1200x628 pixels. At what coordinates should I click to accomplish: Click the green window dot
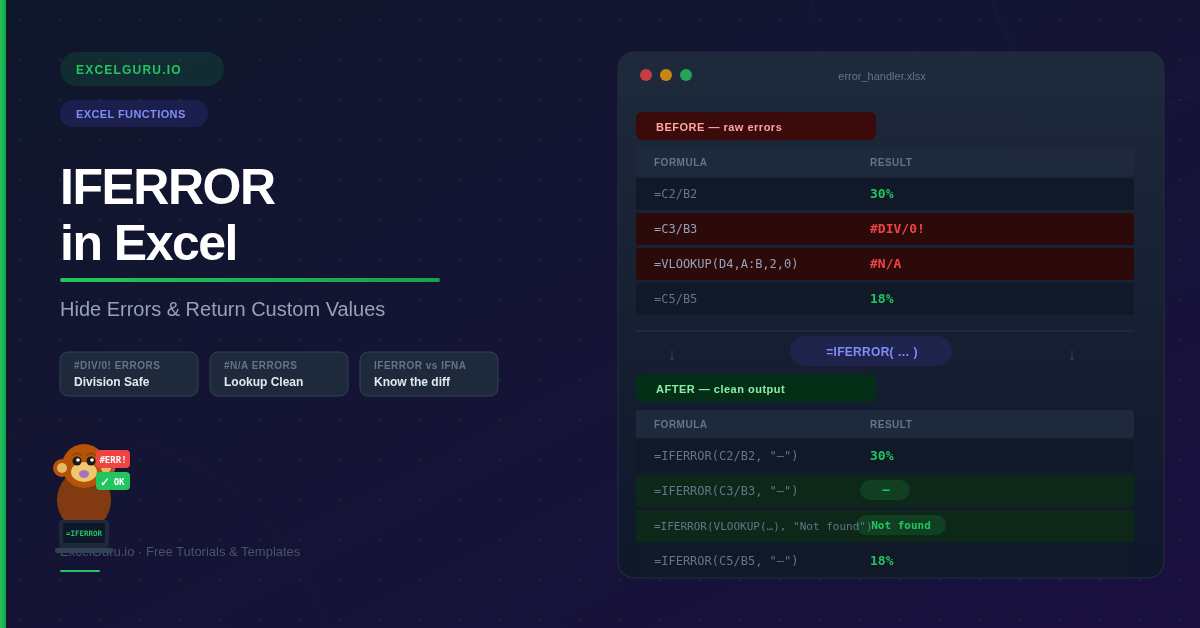click(x=686, y=75)
